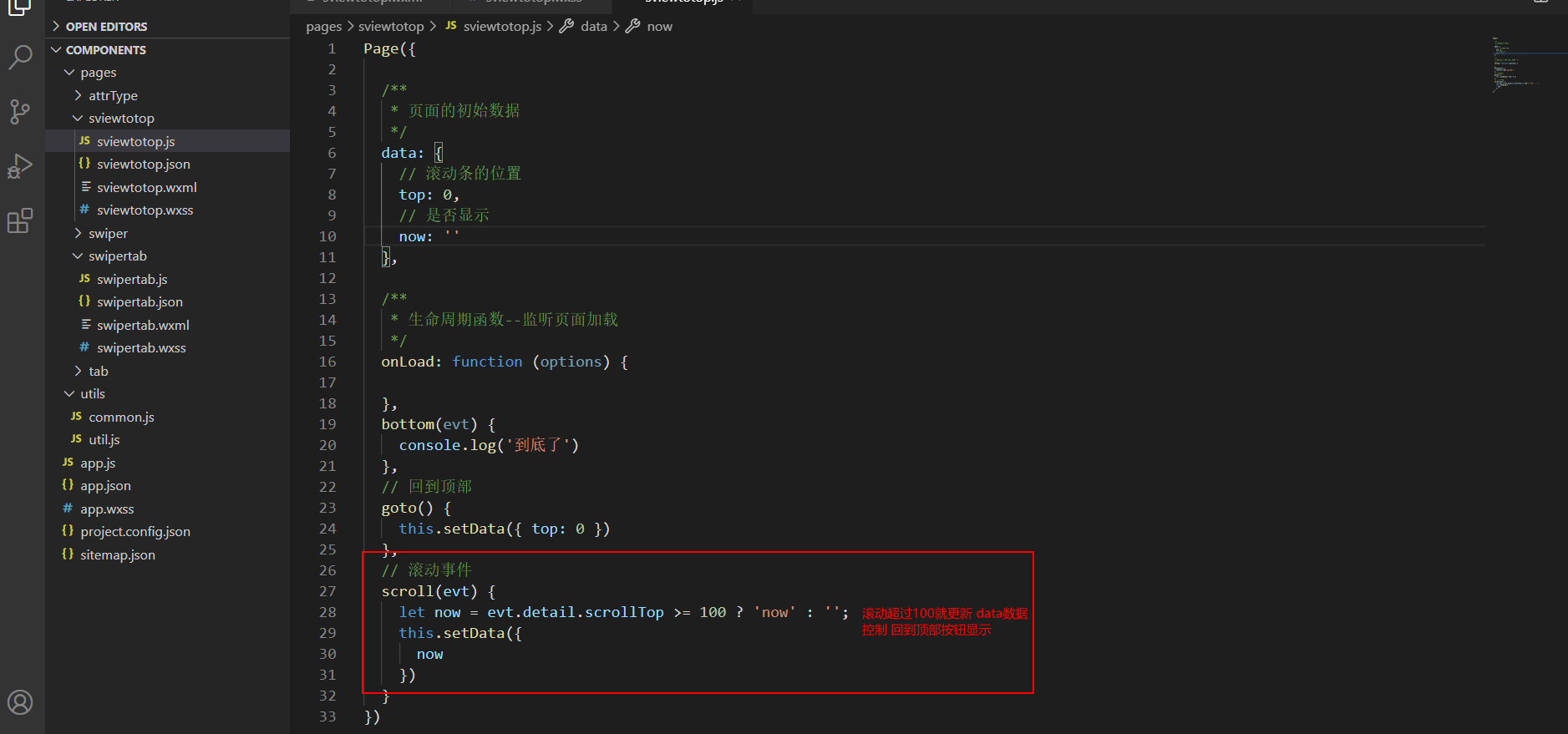Click the onLoad function definition
This screenshot has width=1568, height=734.
(505, 362)
